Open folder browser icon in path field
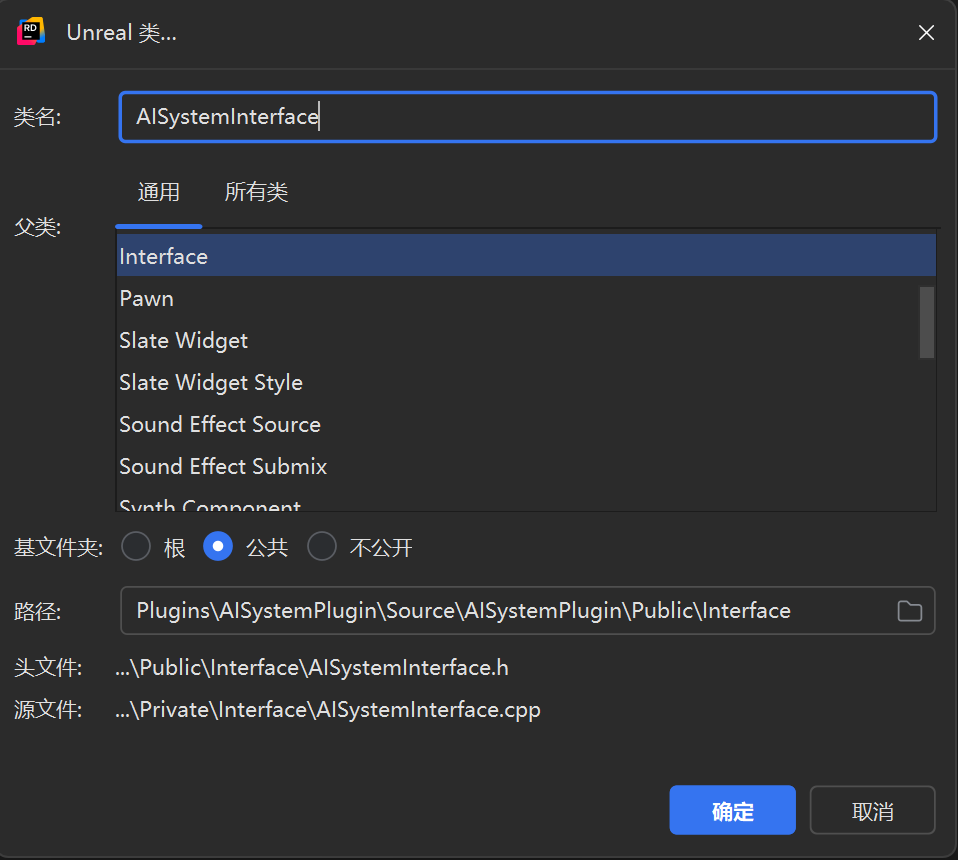The height and width of the screenshot is (860, 958). [909, 611]
